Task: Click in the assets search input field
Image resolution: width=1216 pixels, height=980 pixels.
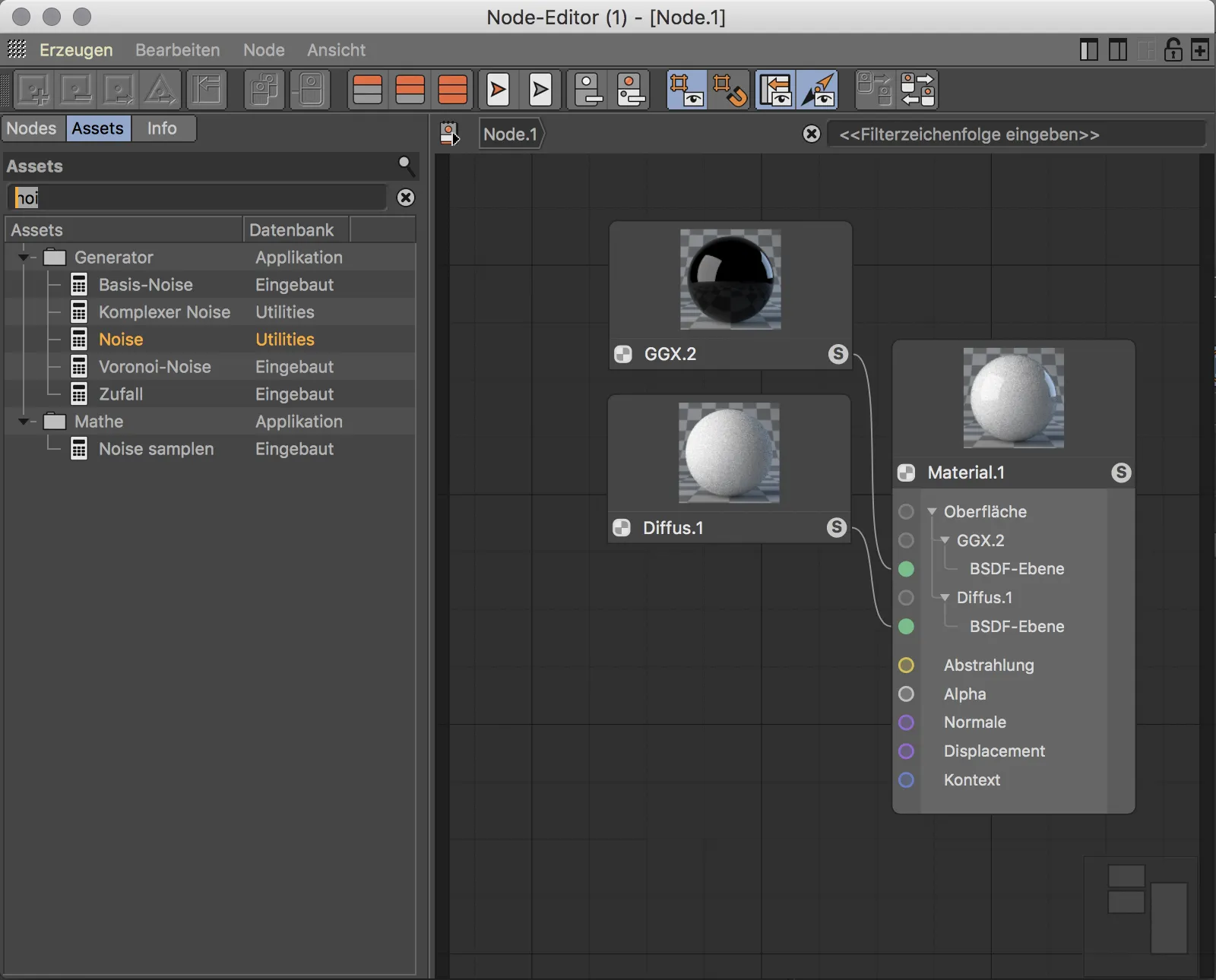Action: click(198, 198)
